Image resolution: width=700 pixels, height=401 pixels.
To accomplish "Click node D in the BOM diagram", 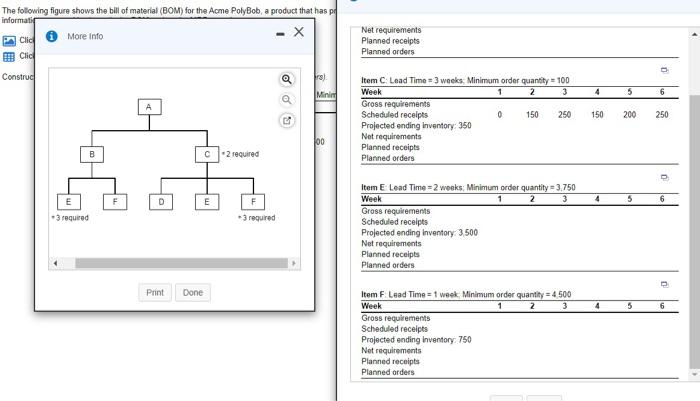I will pyautogui.click(x=161, y=201).
